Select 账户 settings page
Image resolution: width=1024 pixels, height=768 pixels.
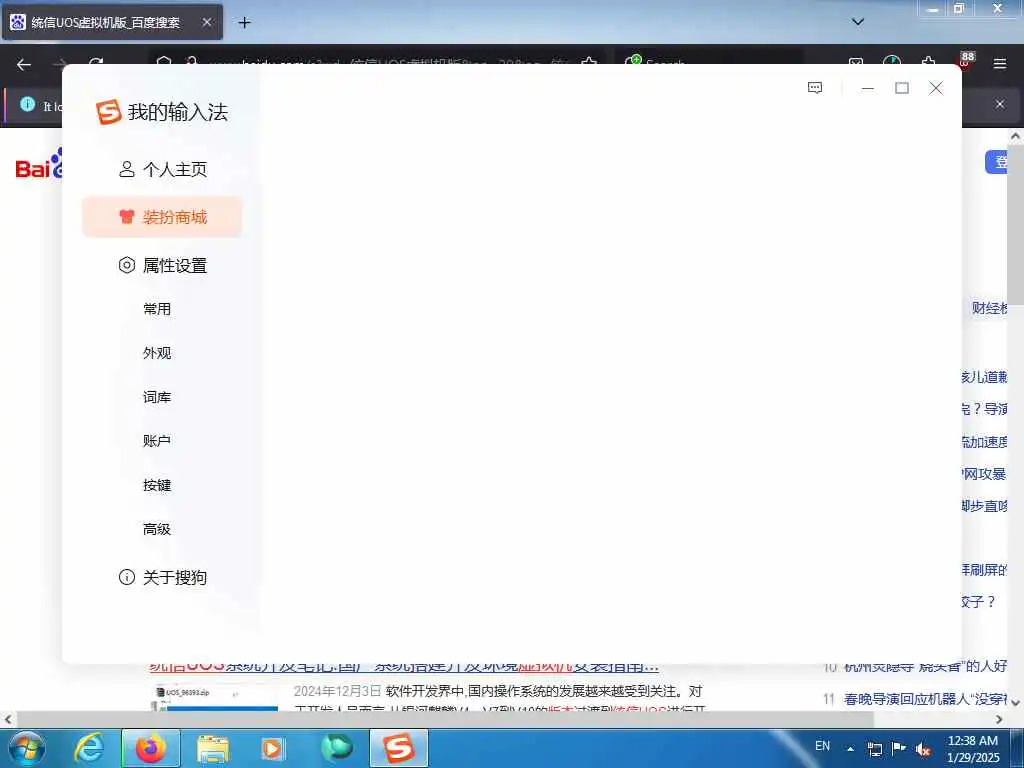157,441
